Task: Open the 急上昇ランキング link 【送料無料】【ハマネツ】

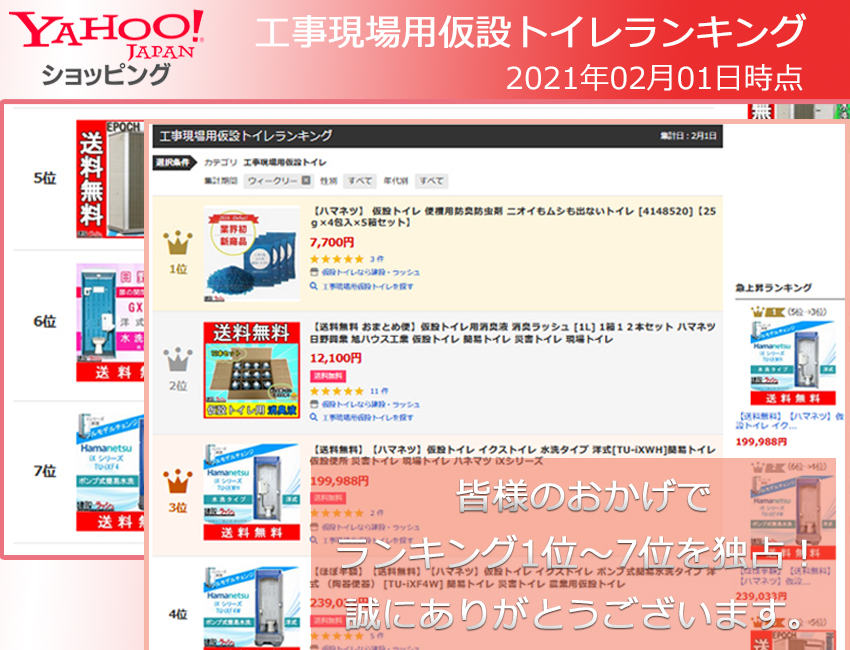Action: [x=790, y=421]
